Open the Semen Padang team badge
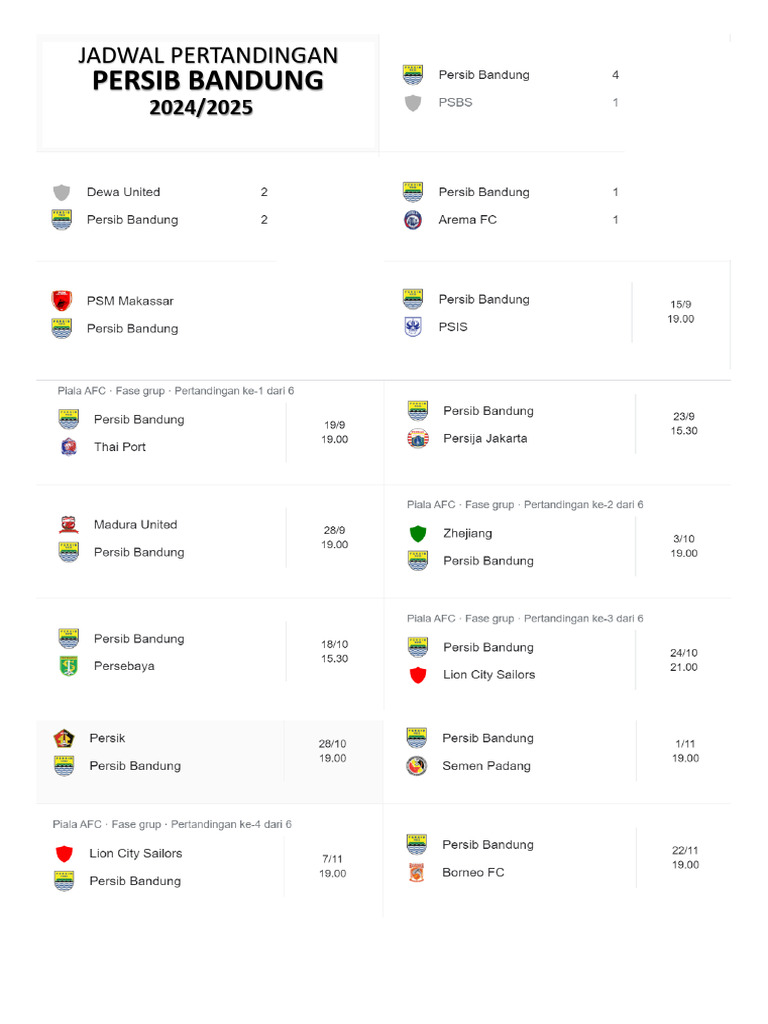 pyautogui.click(x=417, y=766)
